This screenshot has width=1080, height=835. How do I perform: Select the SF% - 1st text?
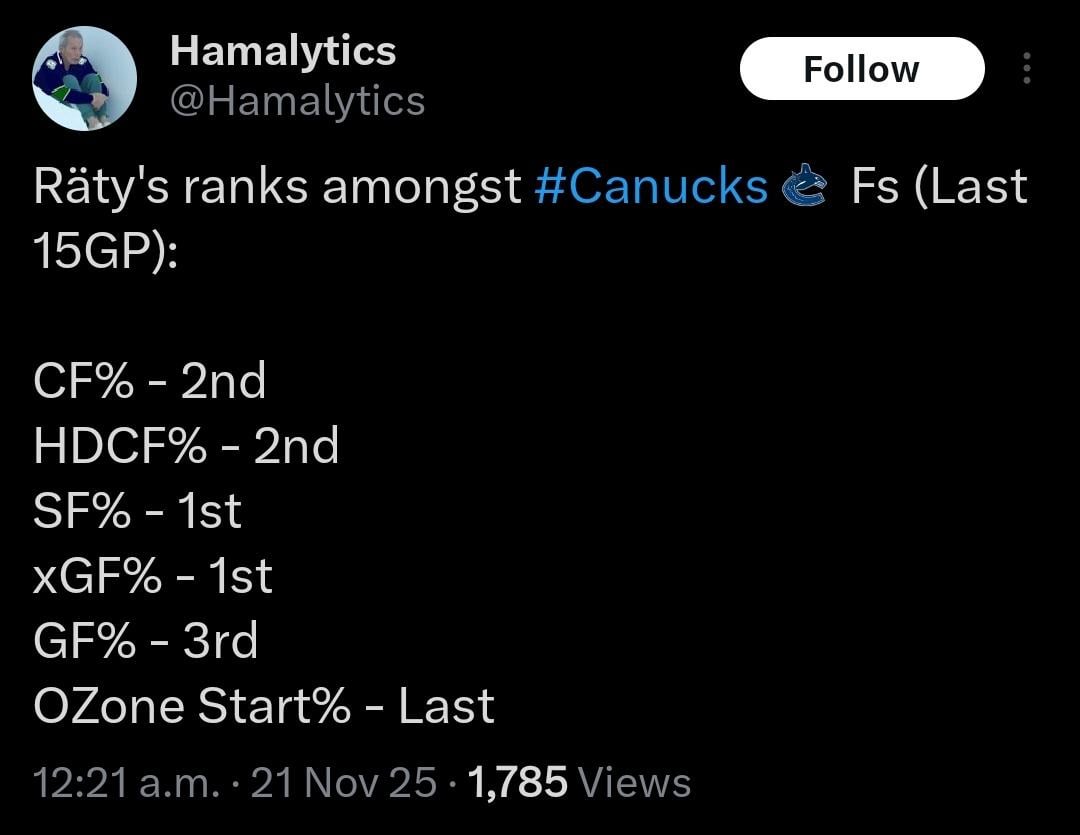coord(137,511)
